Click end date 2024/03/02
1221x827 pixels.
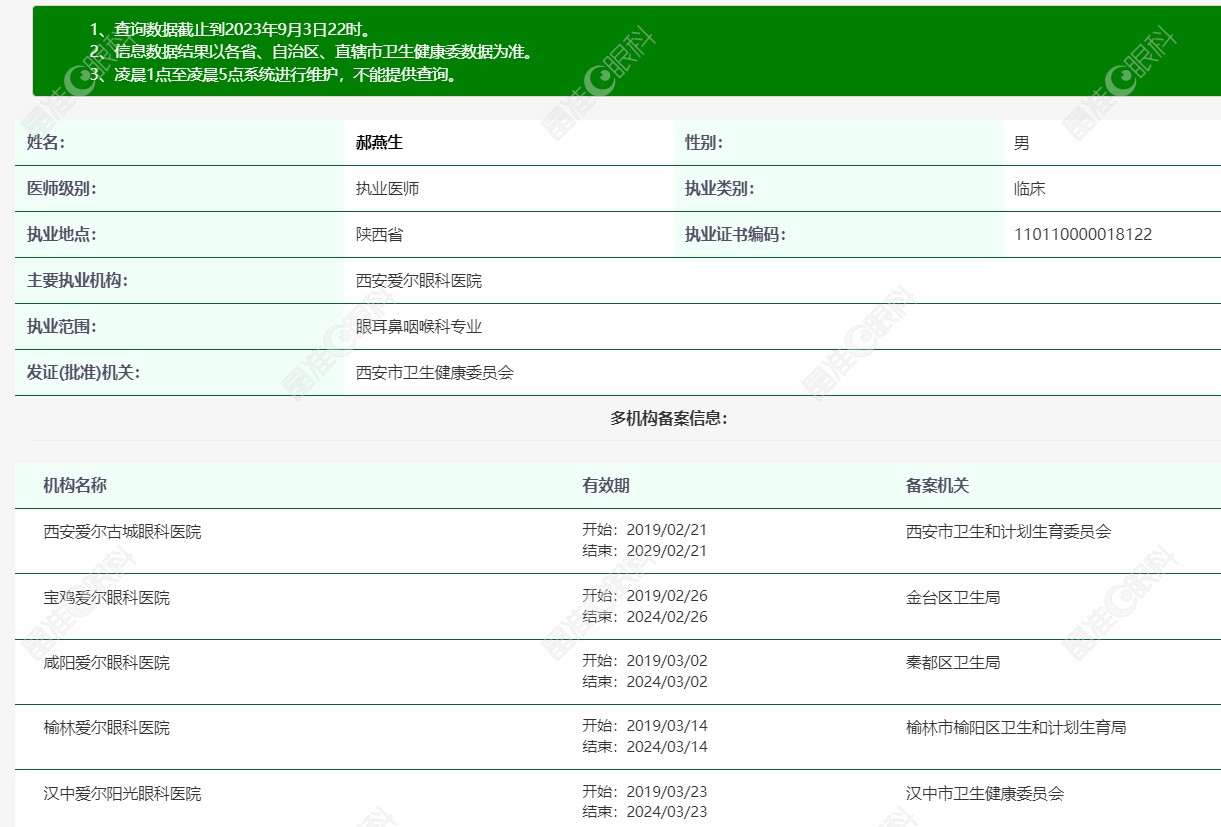click(667, 682)
